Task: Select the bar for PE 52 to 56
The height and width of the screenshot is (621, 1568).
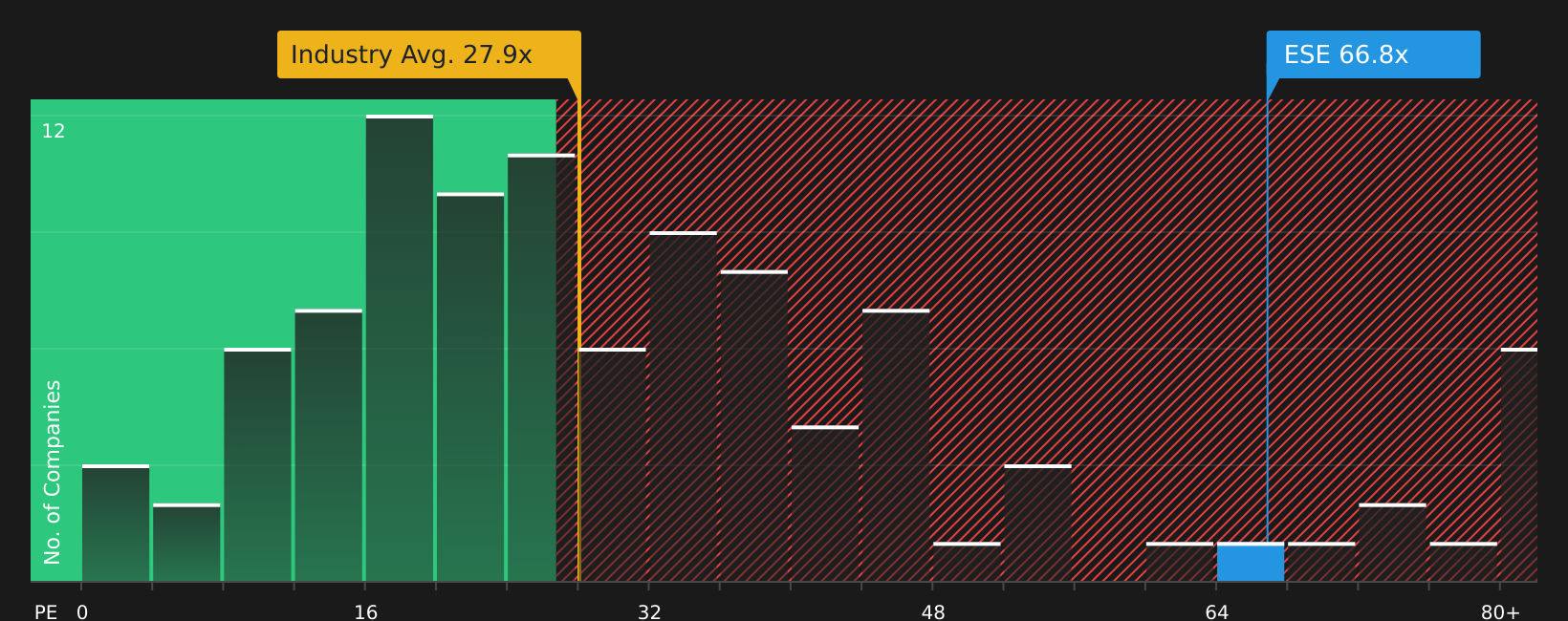Action: [x=1038, y=524]
